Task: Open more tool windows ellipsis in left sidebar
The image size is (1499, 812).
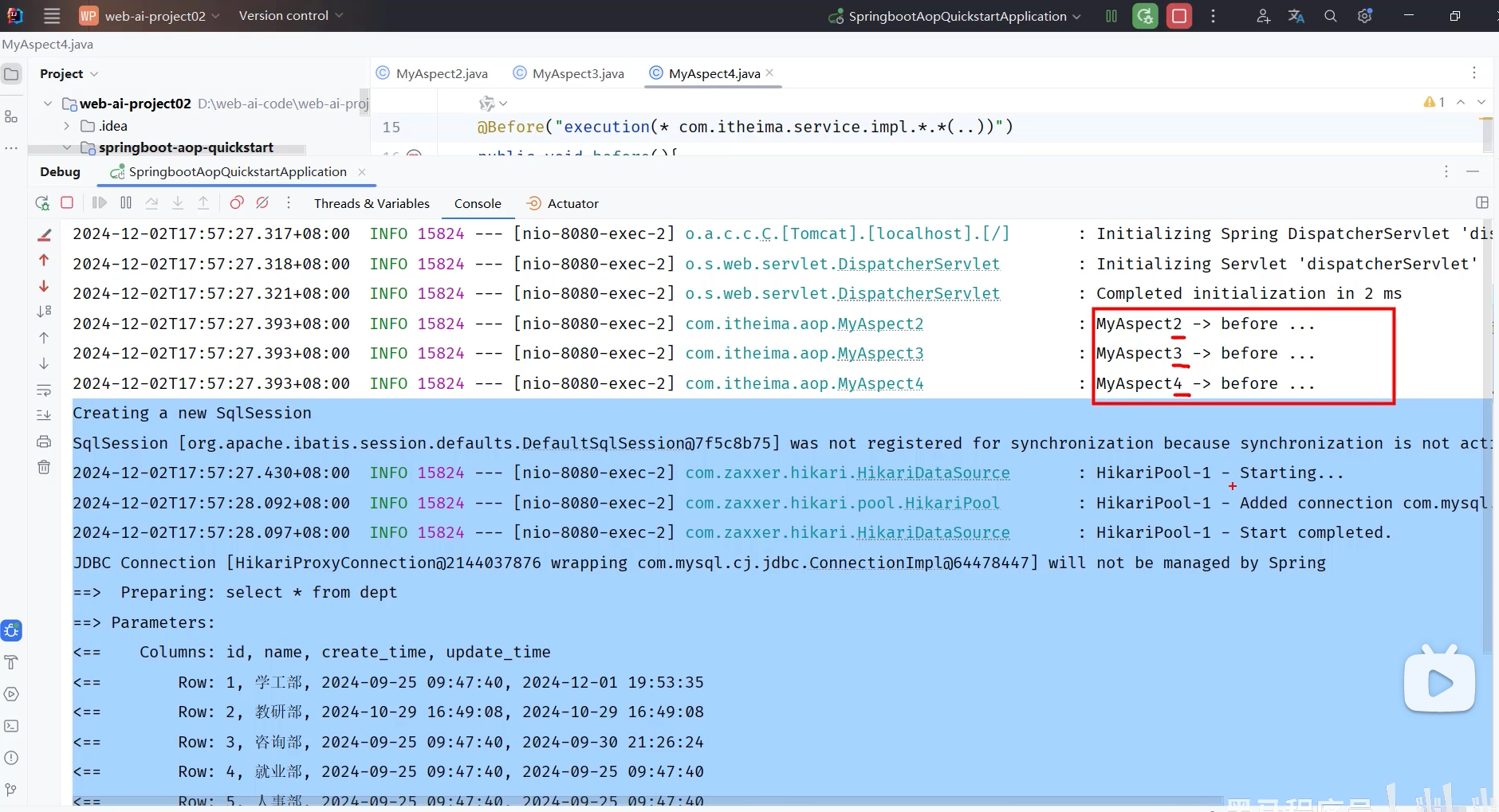Action: pyautogui.click(x=11, y=147)
